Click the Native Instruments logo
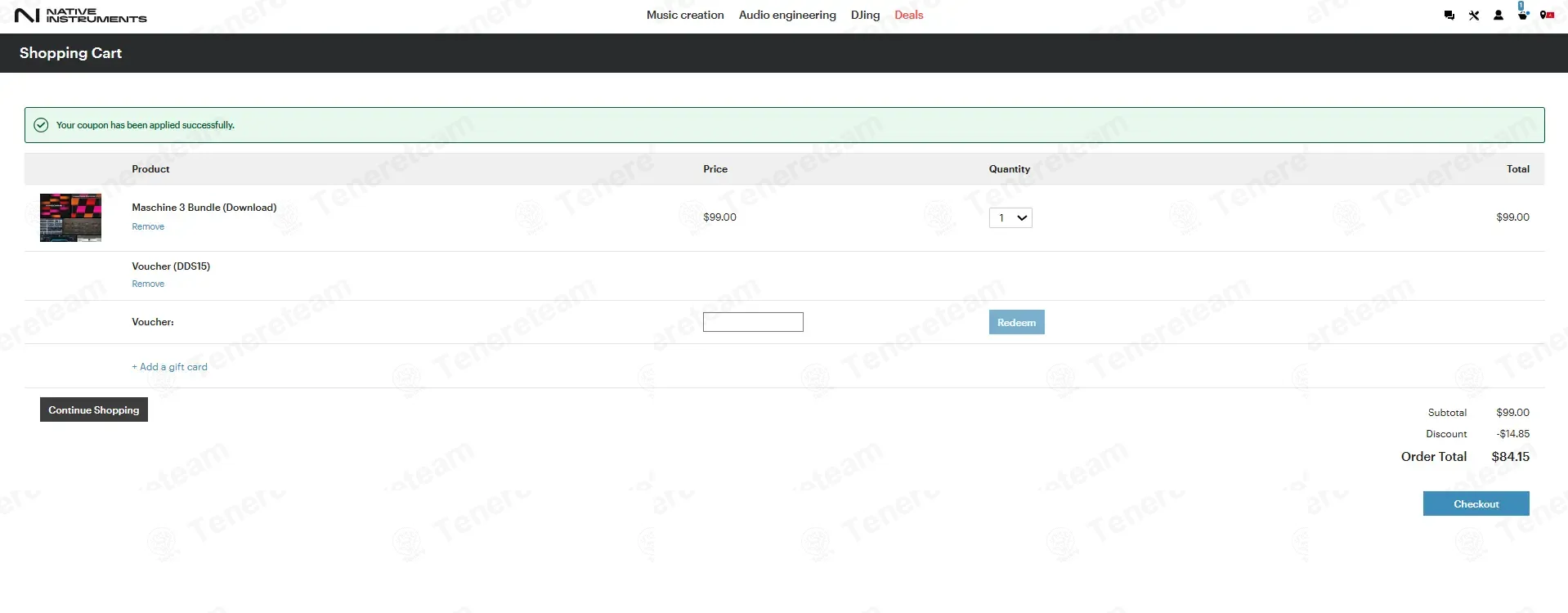This screenshot has height=613, width=1568. click(x=80, y=16)
